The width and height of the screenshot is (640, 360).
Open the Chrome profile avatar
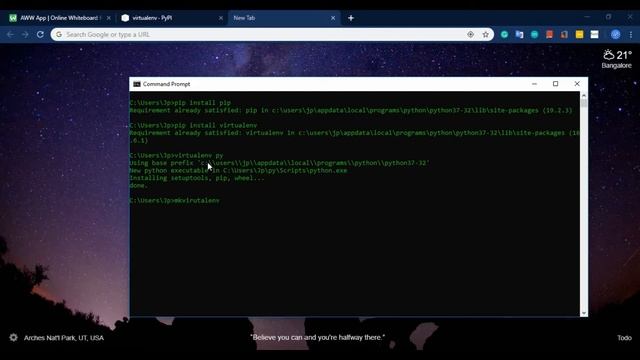[x=616, y=35]
